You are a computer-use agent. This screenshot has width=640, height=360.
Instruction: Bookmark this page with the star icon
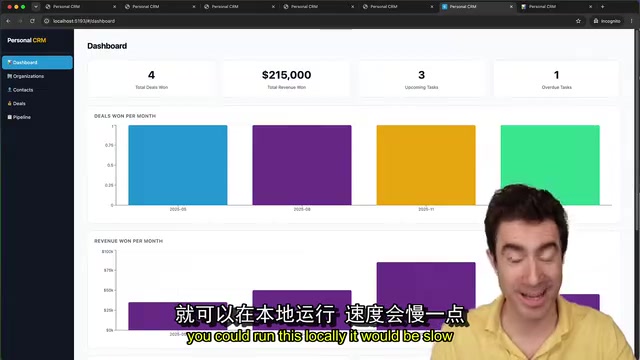pyautogui.click(x=578, y=21)
